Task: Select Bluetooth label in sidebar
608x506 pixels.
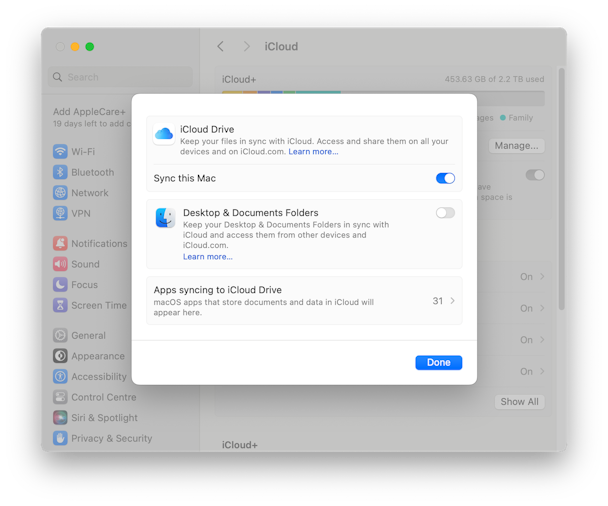Action: point(93,172)
